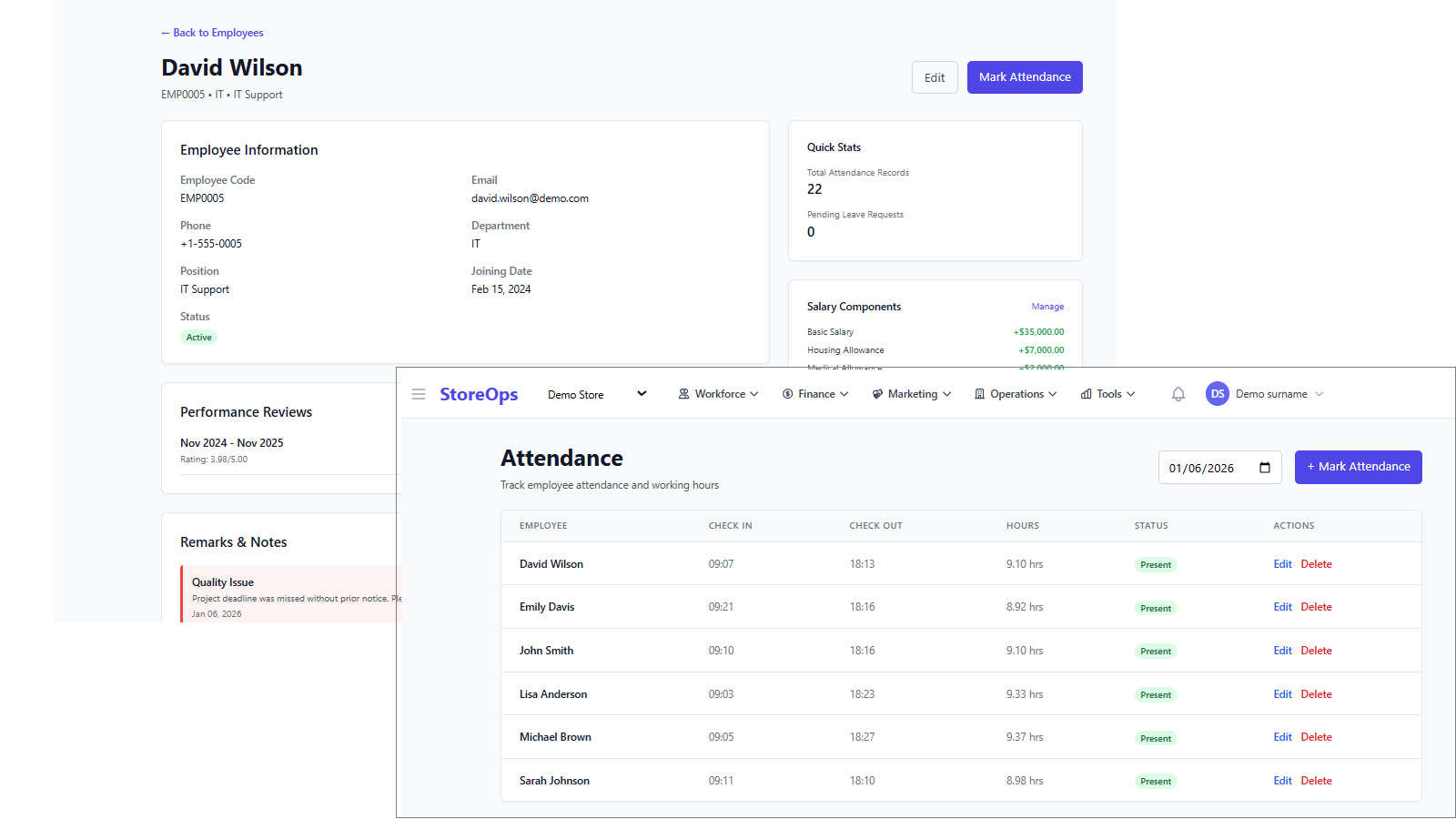Open the notifications bell

coord(1178,394)
